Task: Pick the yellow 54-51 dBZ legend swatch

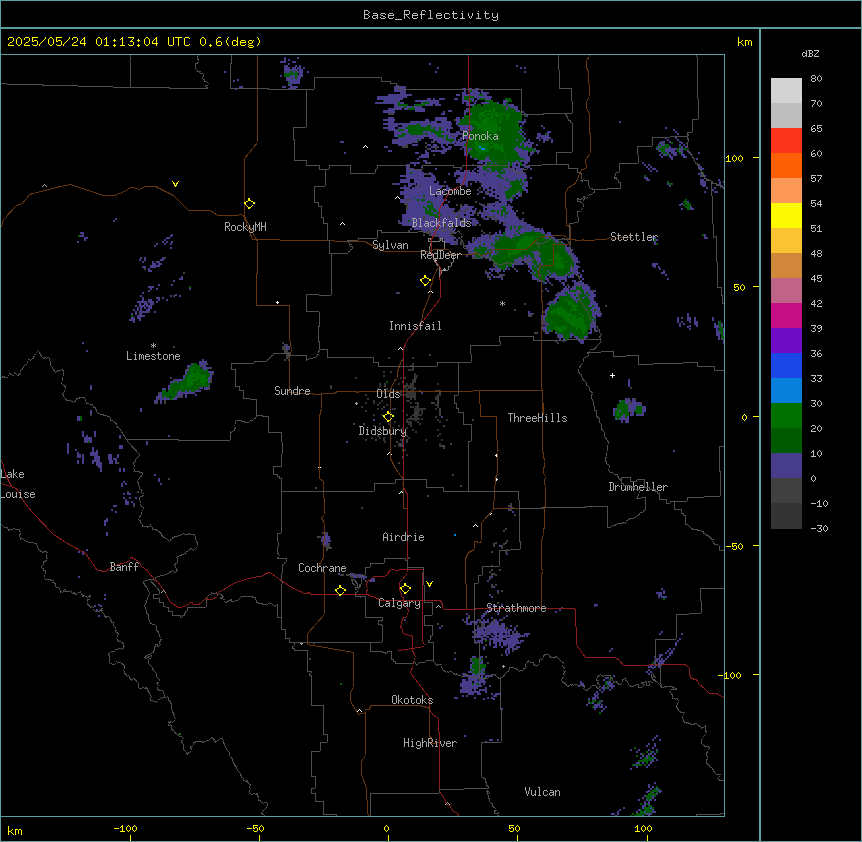Action: pos(786,215)
